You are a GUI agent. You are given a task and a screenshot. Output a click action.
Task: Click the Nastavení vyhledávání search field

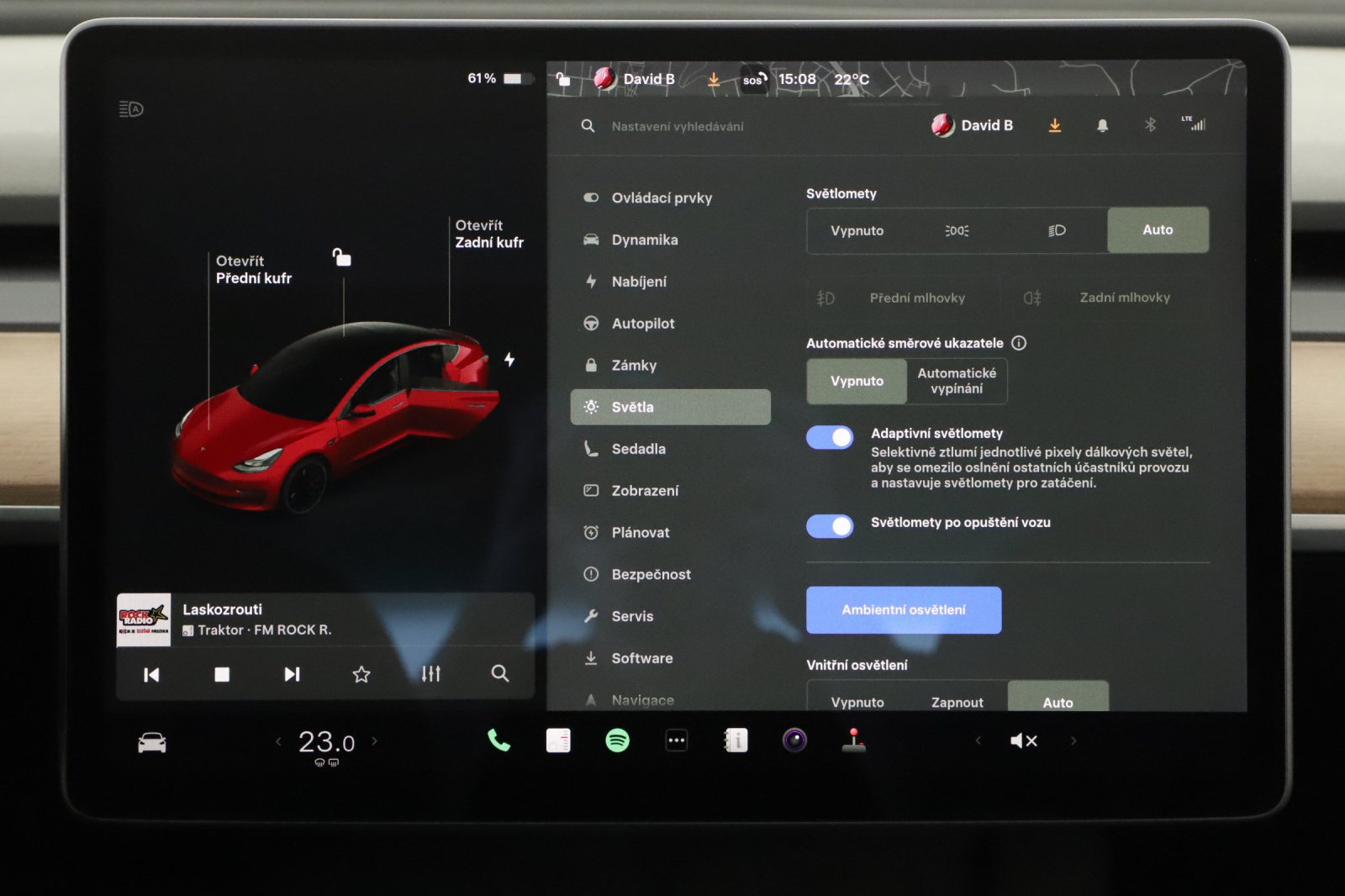click(678, 126)
